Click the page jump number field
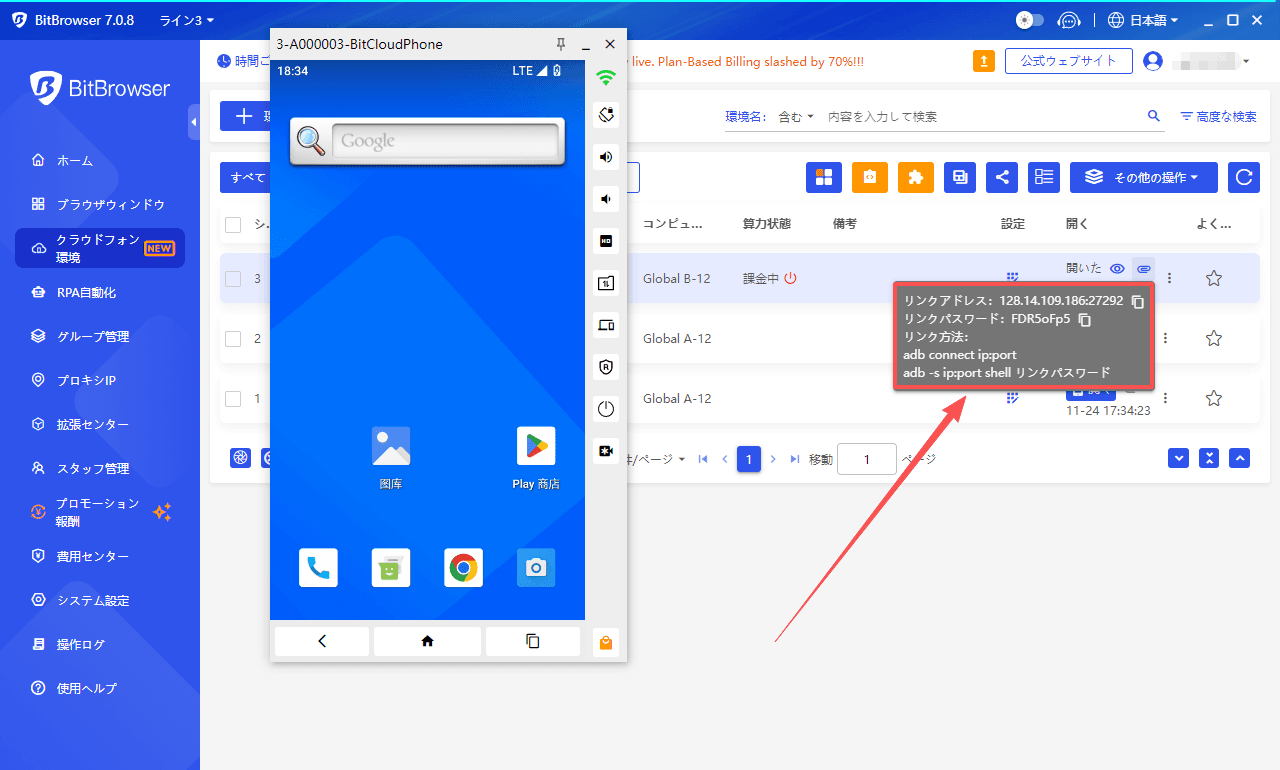Screen dimensions: 1280x770 tap(866, 459)
